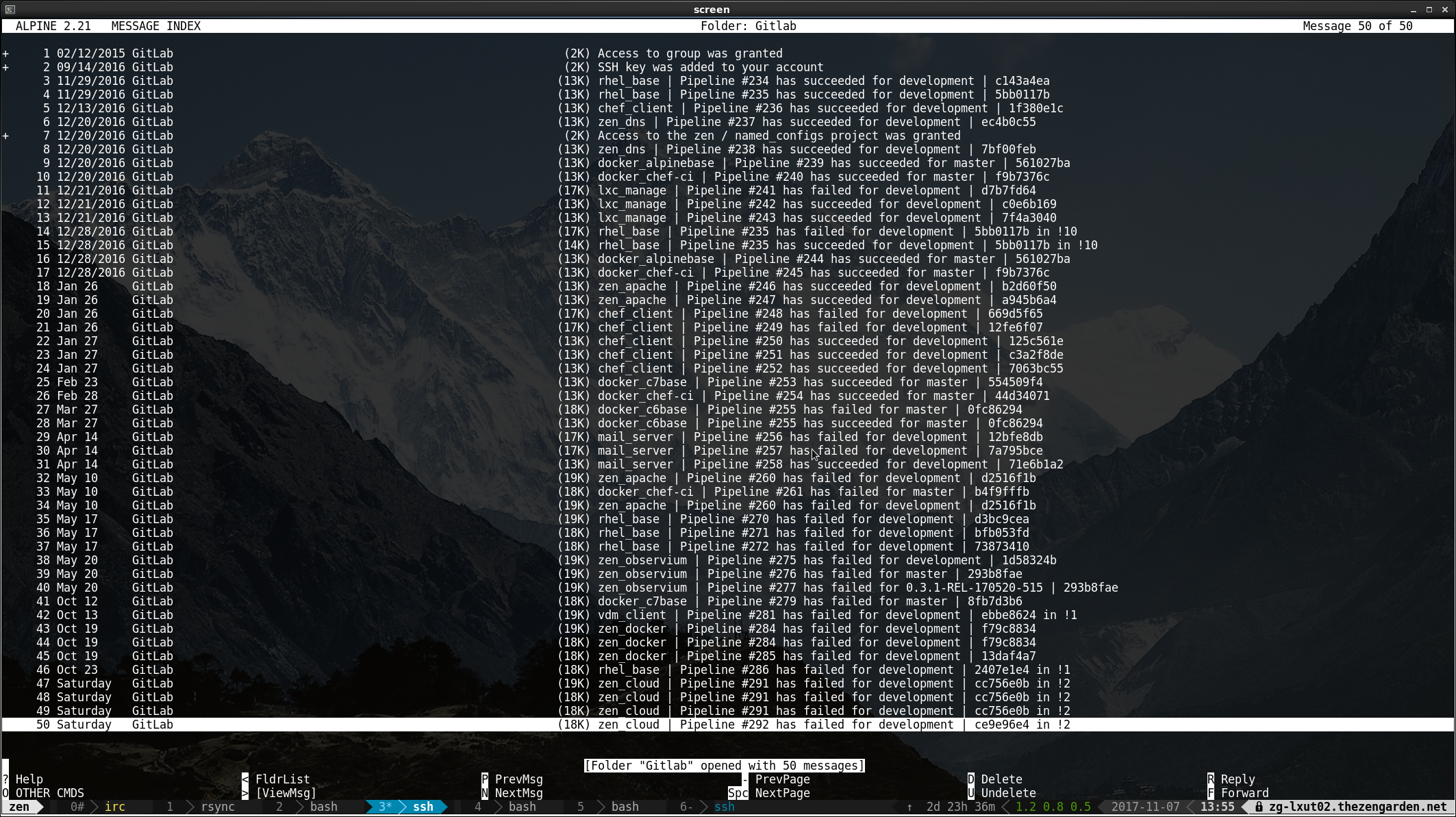
Task: Switch to screen window 2 bash
Action: (307, 807)
